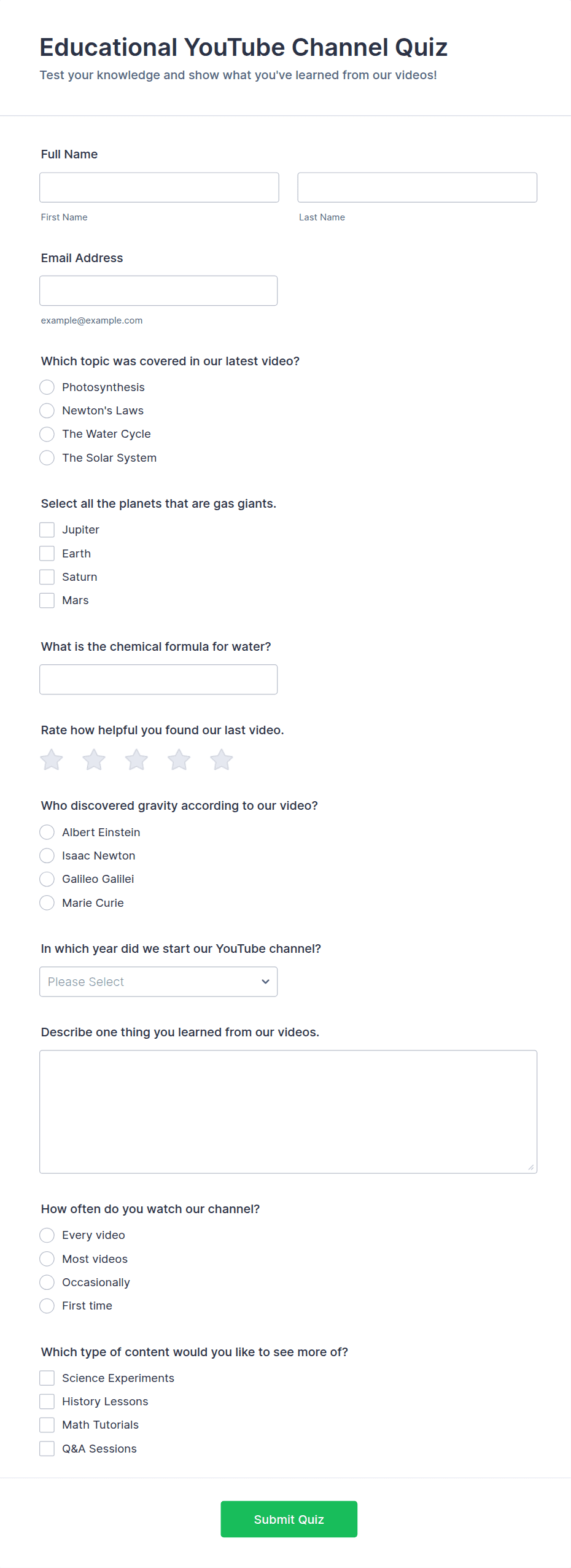This screenshot has height=1568, width=571.
Task: Click the first rating star
Action: 52,760
